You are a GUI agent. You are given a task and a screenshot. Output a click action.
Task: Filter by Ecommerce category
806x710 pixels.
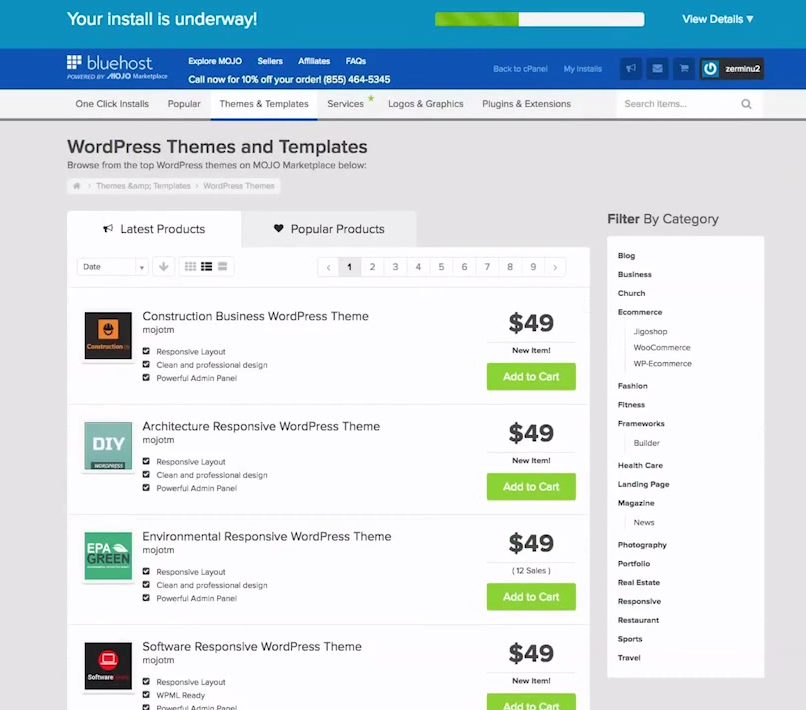[640, 312]
